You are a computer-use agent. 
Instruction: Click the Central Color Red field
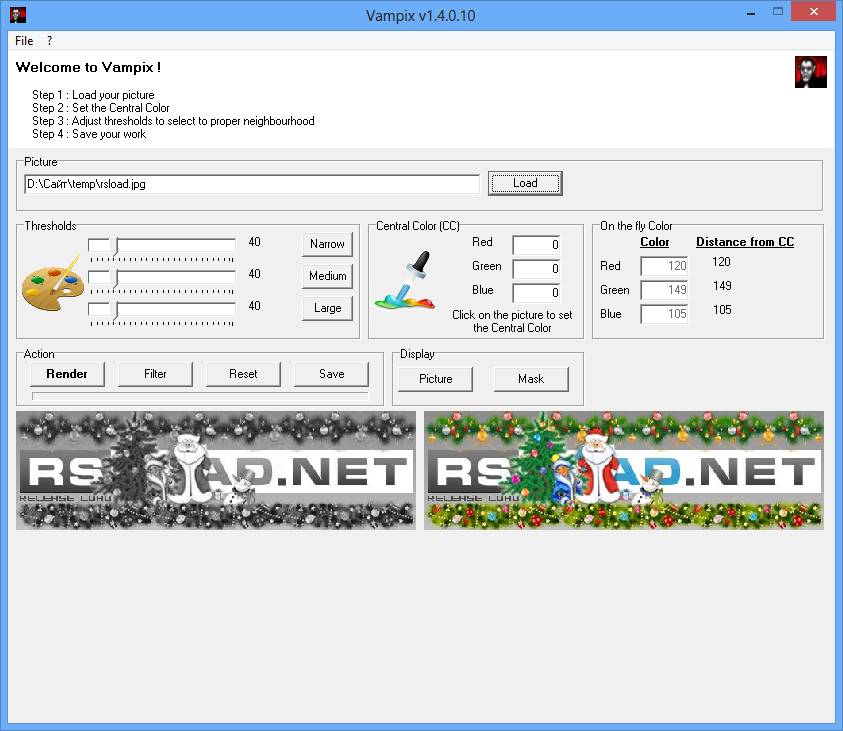[536, 245]
